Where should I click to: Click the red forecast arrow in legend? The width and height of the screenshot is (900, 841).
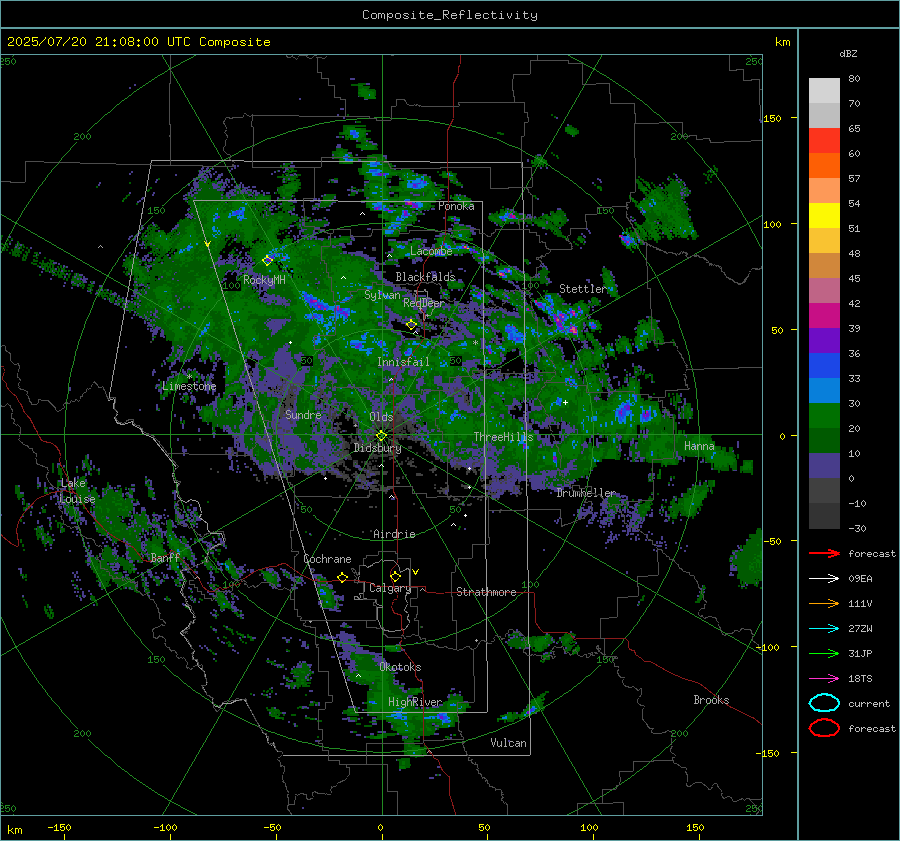click(x=824, y=553)
